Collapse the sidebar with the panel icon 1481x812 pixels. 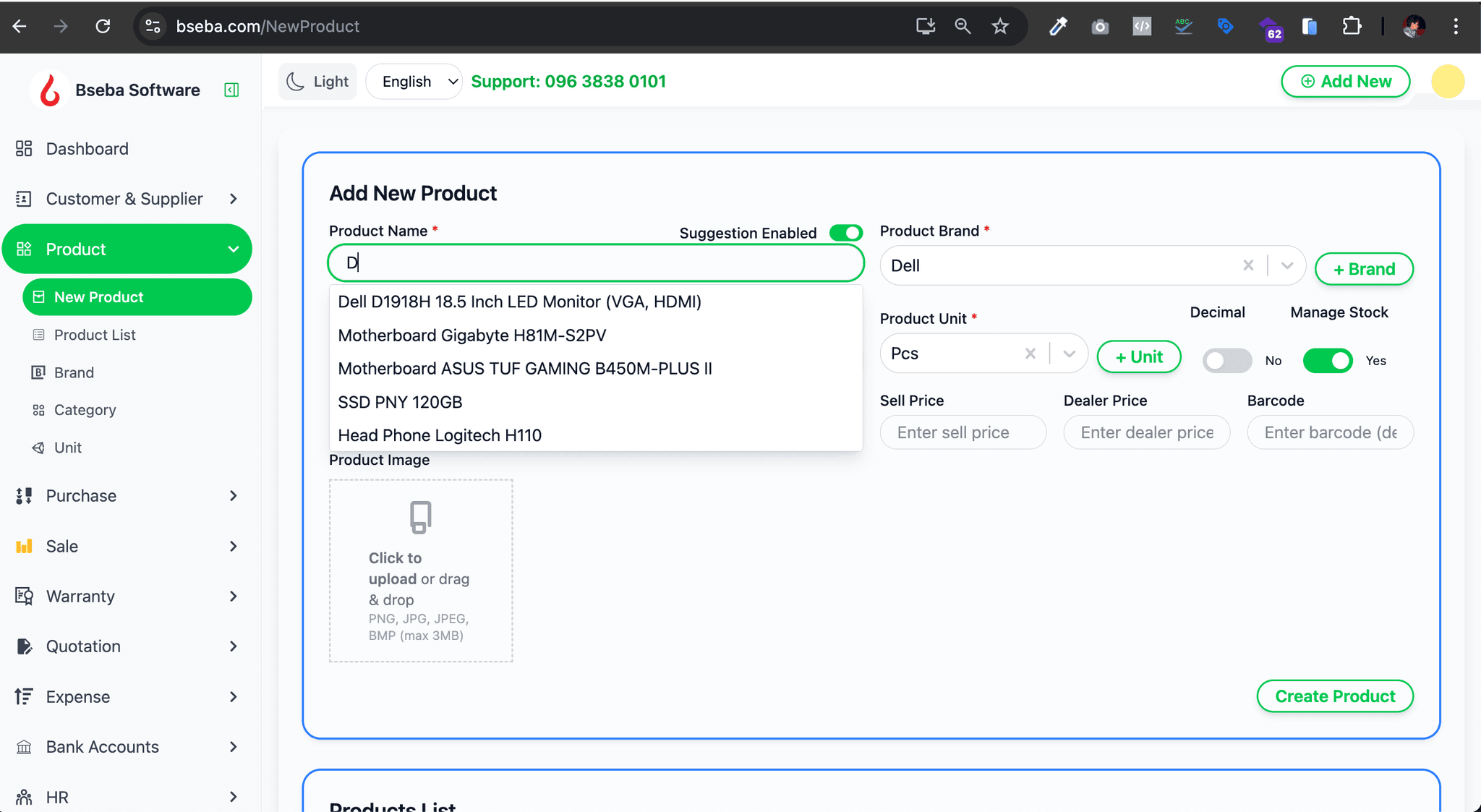click(x=231, y=90)
